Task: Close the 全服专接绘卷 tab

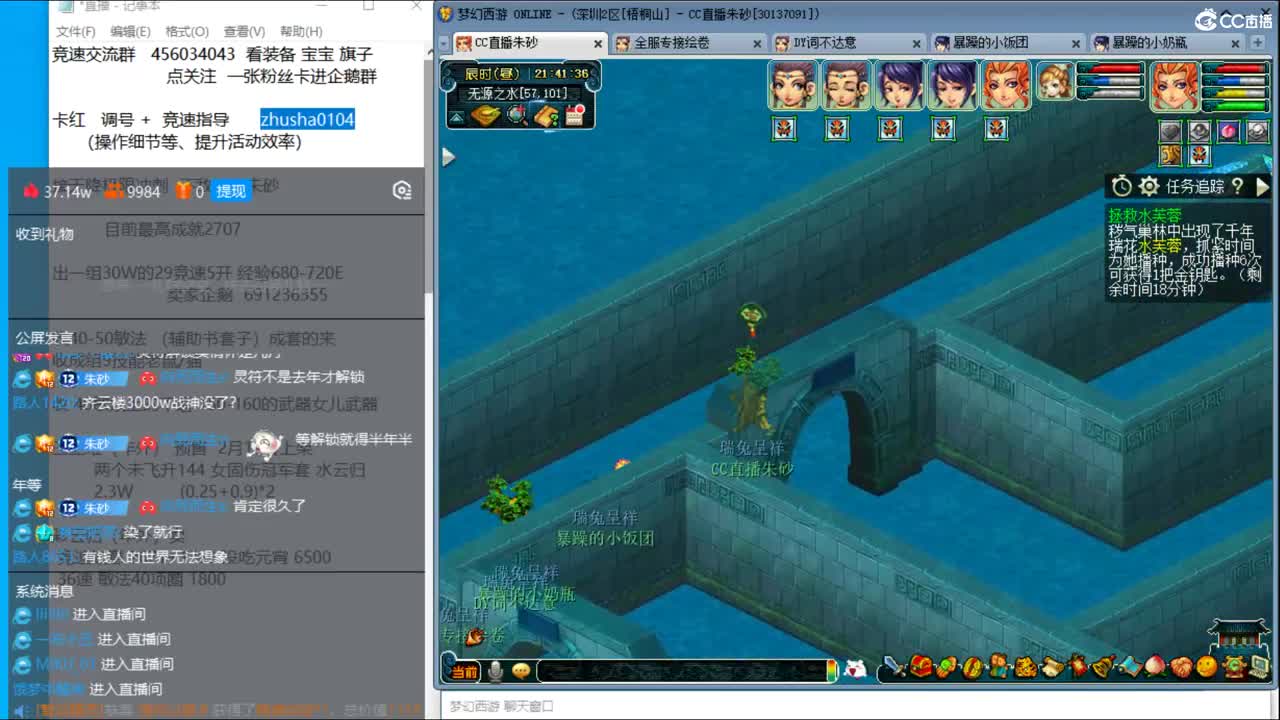Action: (x=757, y=44)
